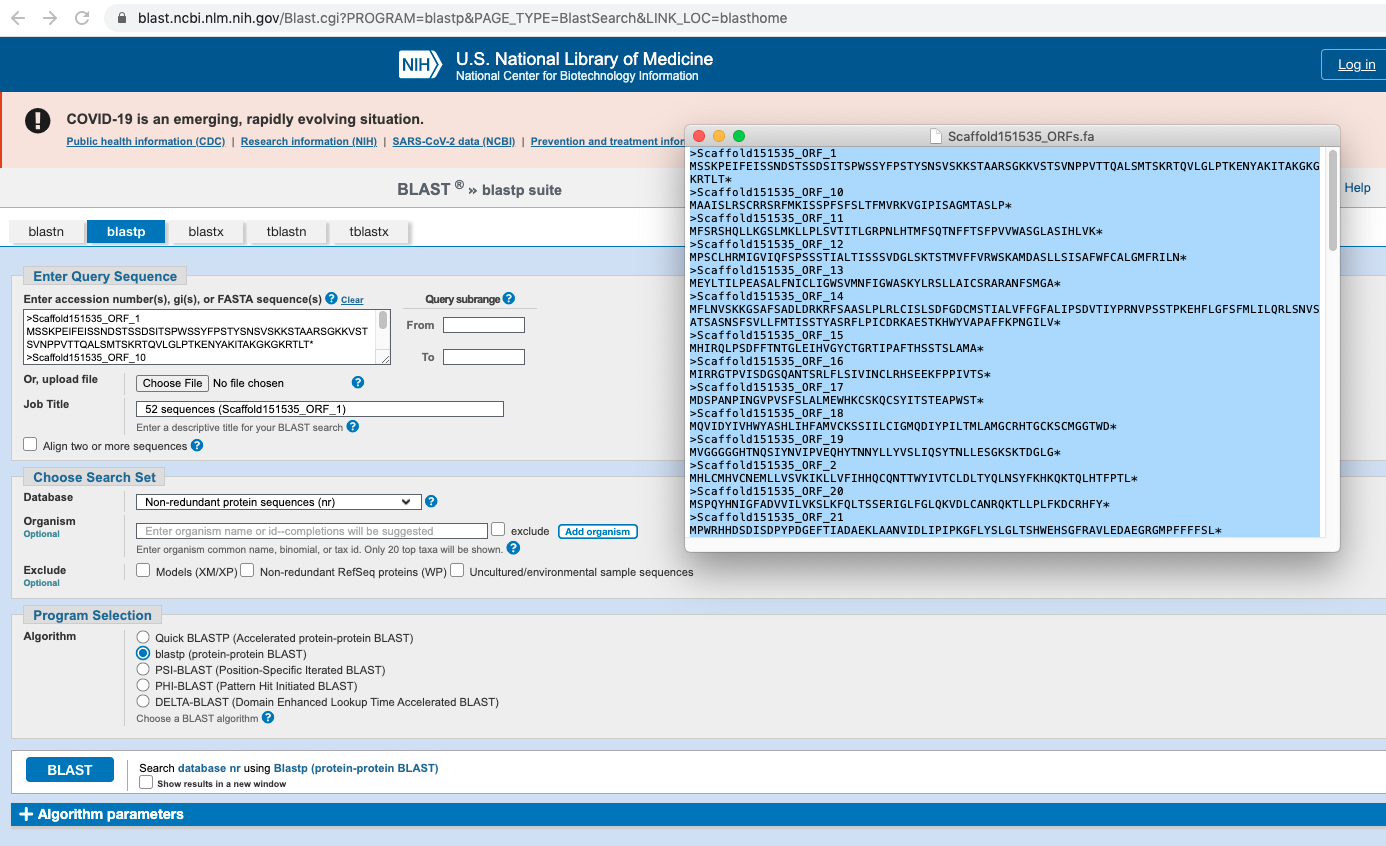The width and height of the screenshot is (1386, 846).
Task: Click the yellow minimize button of text window
Action: point(719,136)
